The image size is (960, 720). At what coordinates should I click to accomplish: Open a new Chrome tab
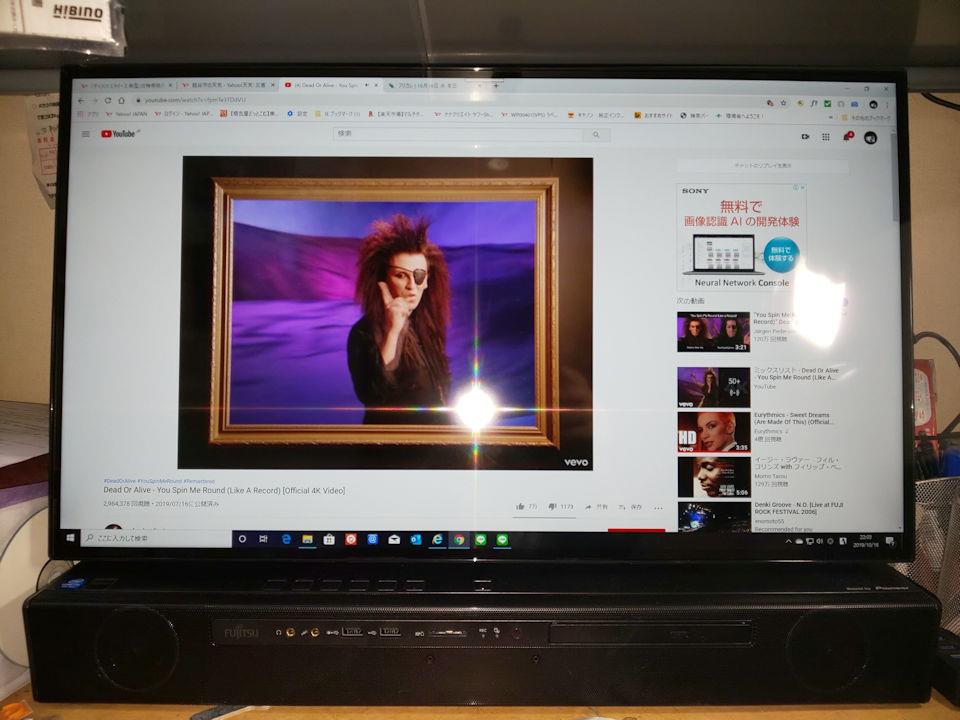click(496, 86)
